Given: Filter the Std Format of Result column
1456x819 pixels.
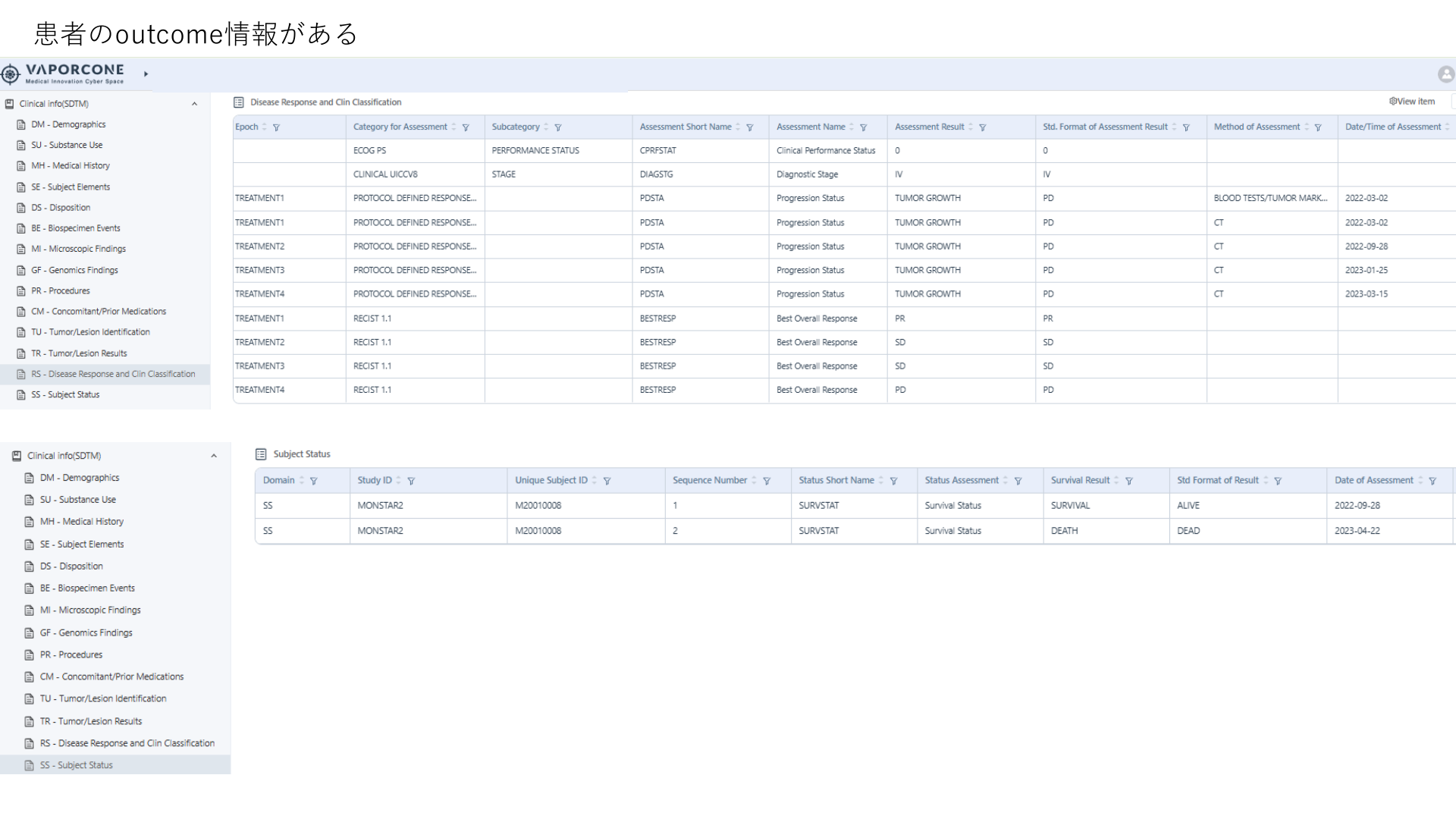Looking at the screenshot, I should [1278, 481].
